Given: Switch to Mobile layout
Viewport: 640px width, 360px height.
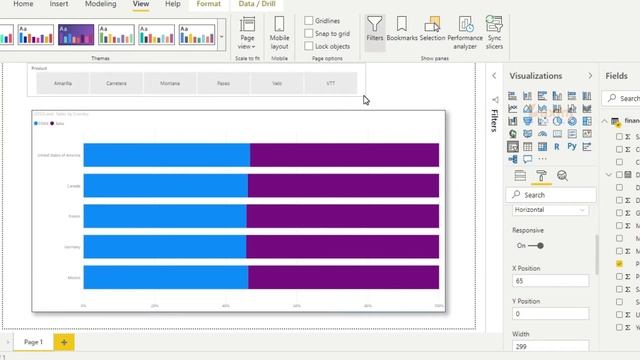Looking at the screenshot, I should click(x=279, y=33).
